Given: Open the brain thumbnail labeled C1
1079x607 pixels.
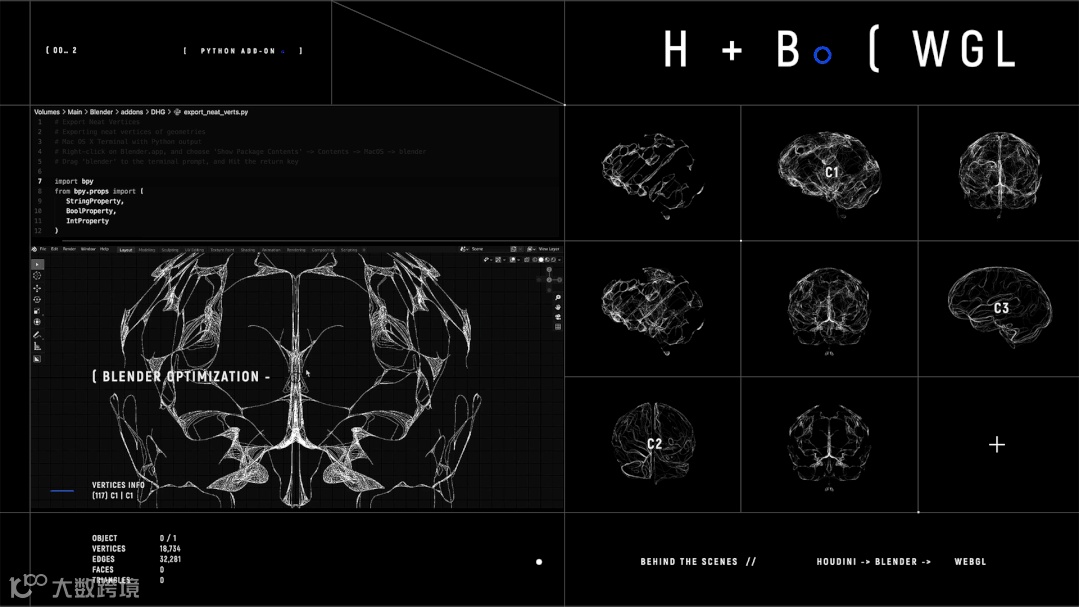Looking at the screenshot, I should point(829,172).
